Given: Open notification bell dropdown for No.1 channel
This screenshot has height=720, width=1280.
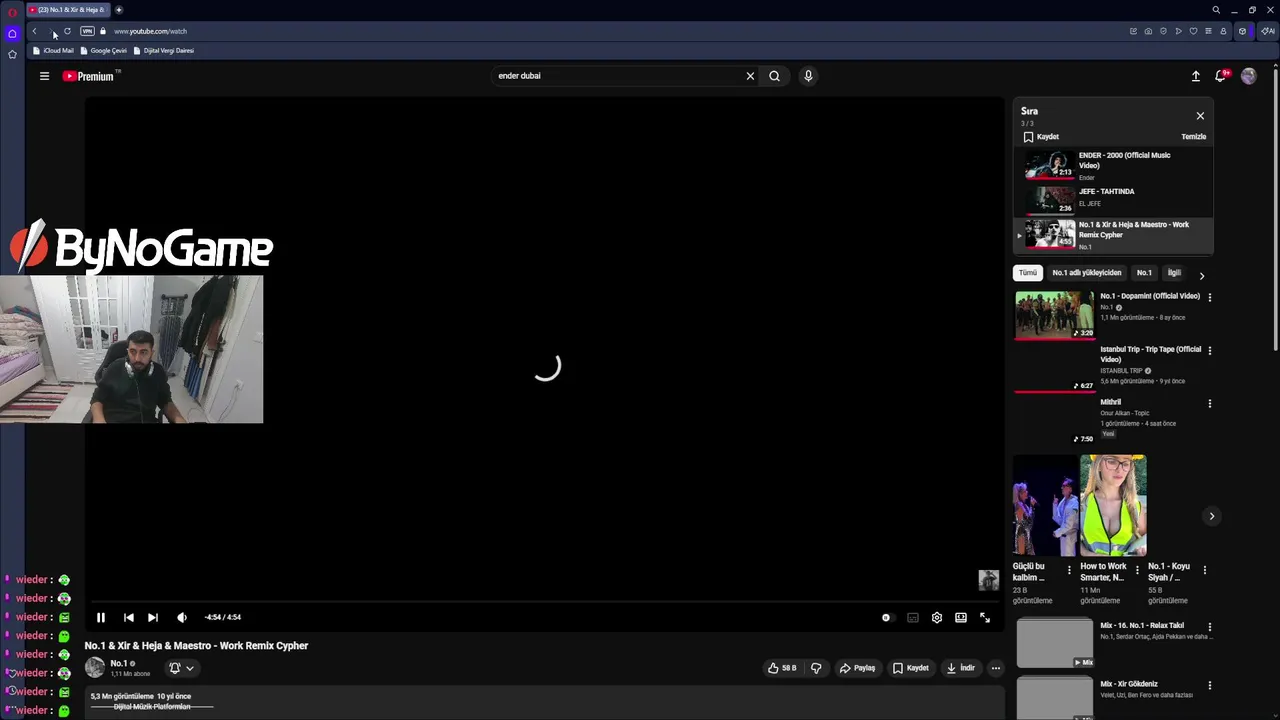Looking at the screenshot, I should 181,668.
